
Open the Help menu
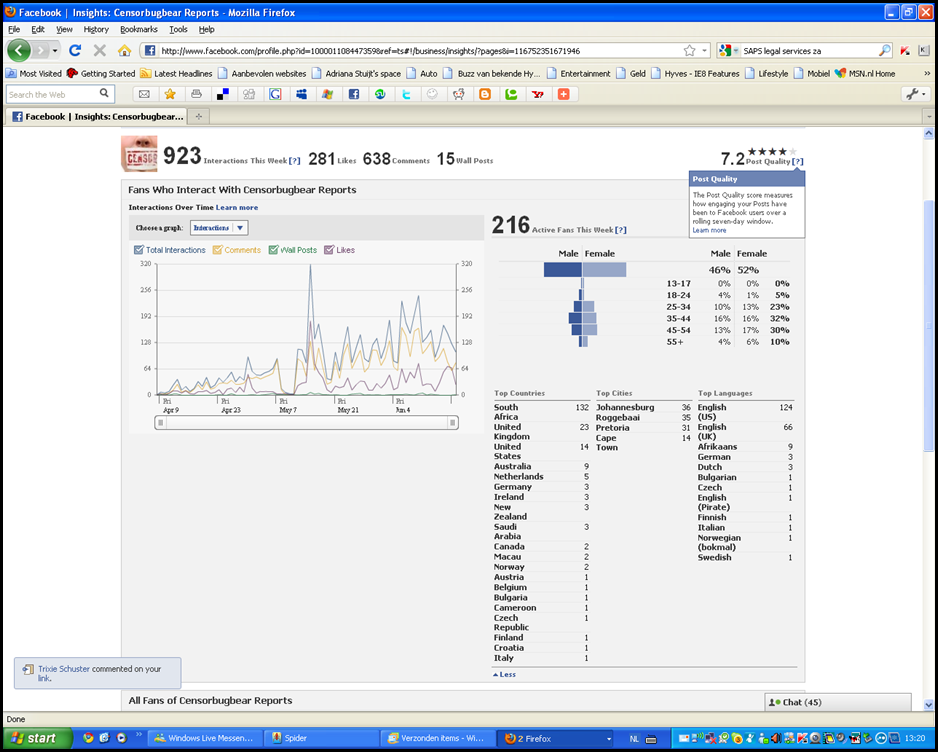pyautogui.click(x=206, y=29)
